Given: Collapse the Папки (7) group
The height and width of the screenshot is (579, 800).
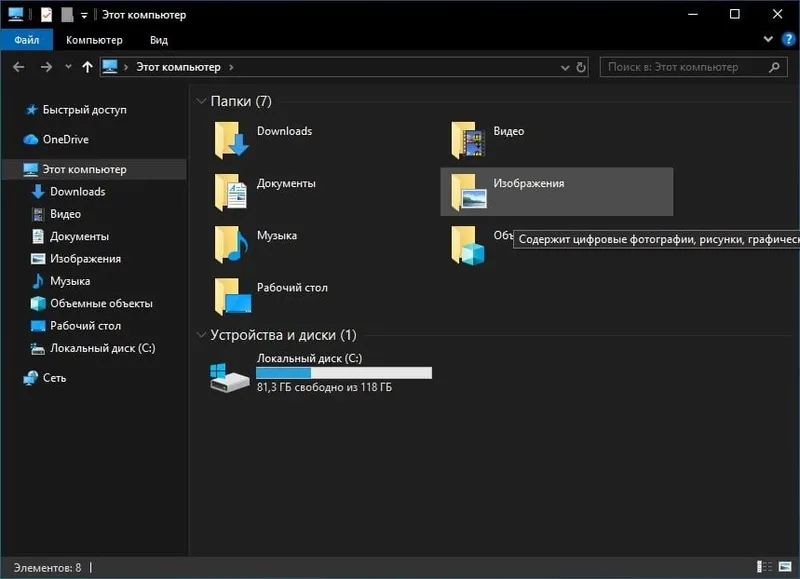Looking at the screenshot, I should coord(201,101).
